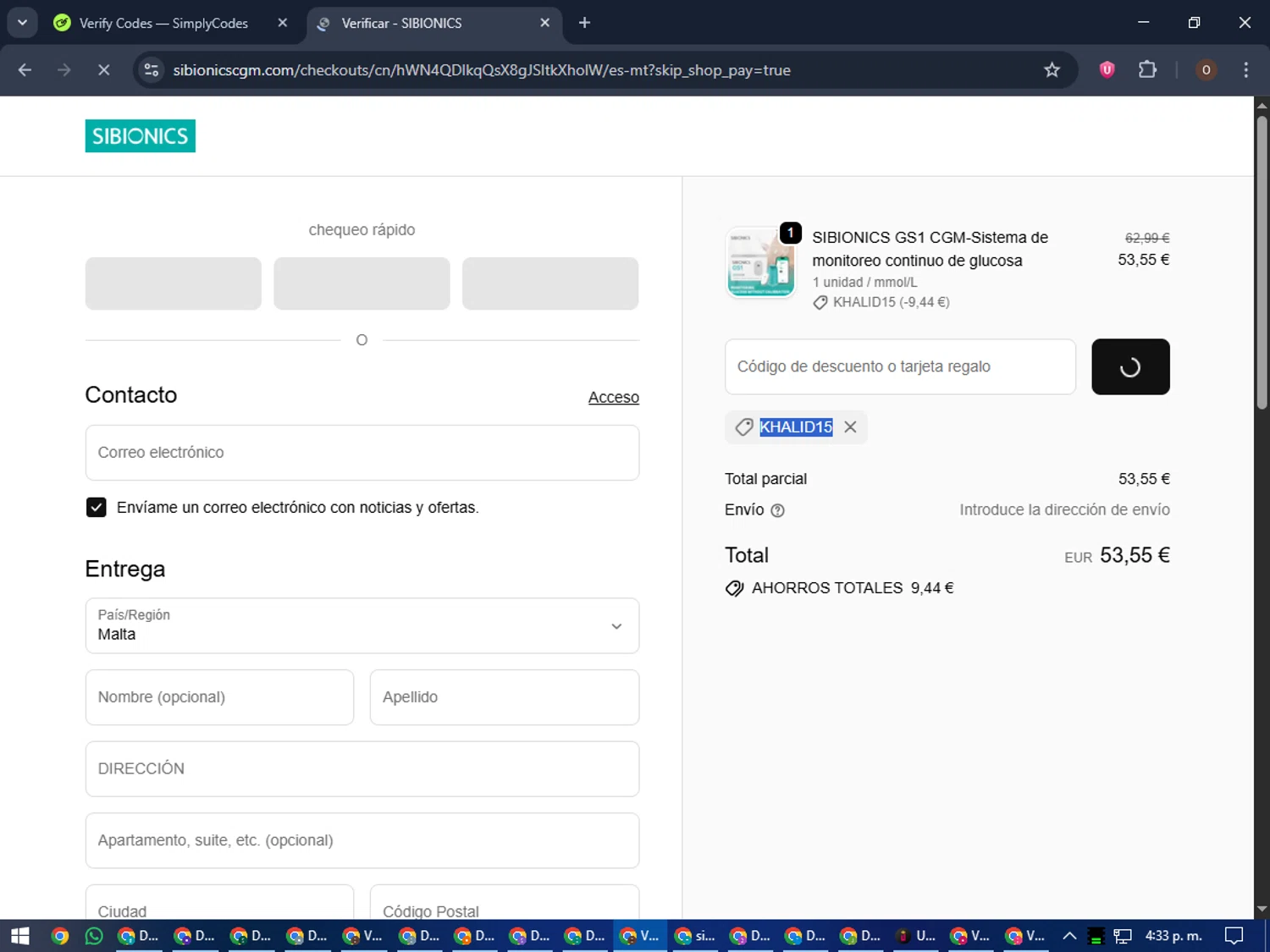
Task: Bookmark this page with the star
Action: point(1052,70)
